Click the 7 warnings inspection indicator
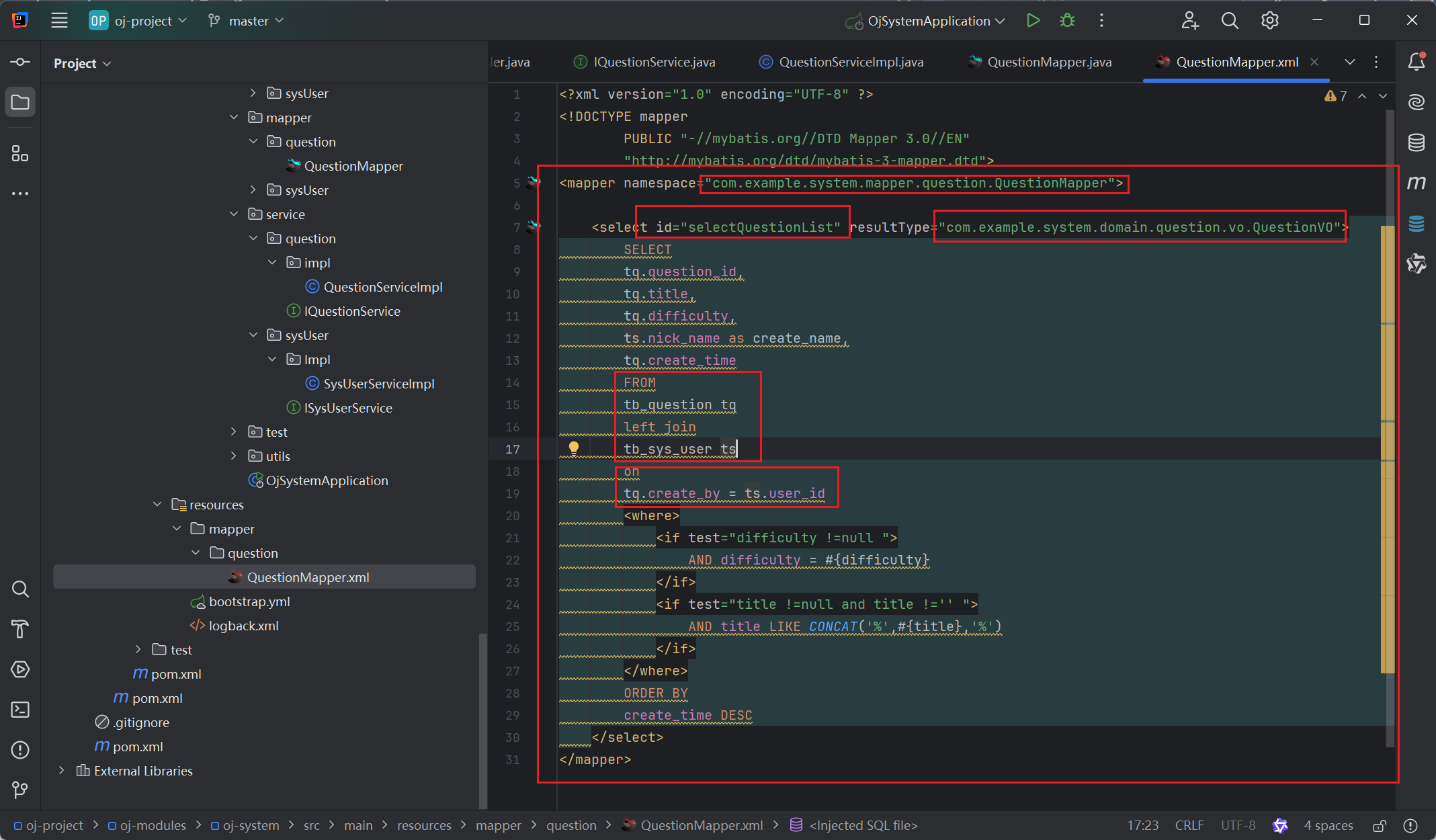 pos(1336,96)
